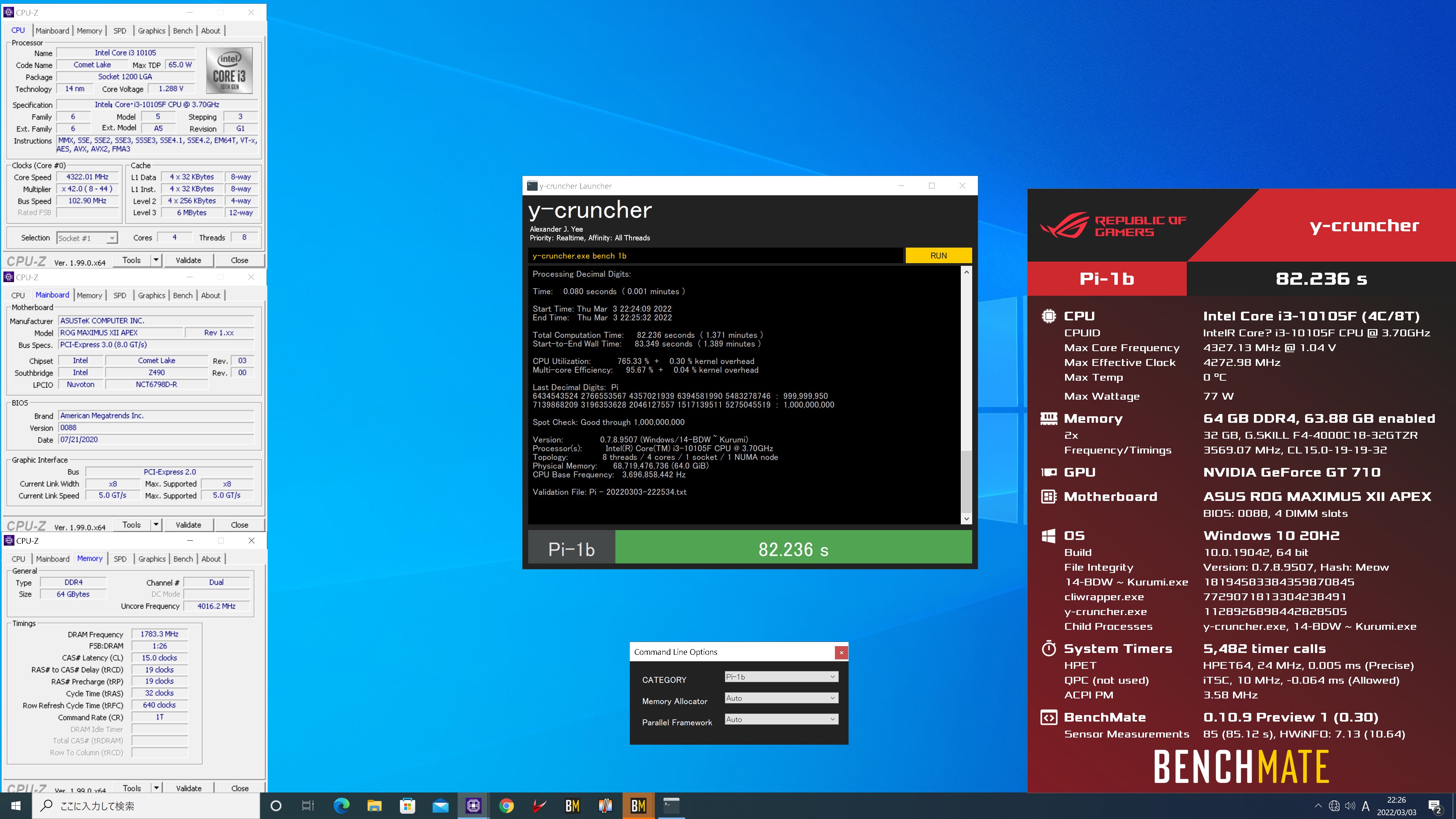Click Close button in top CPU-Z window
Viewport: 1456px width, 819px height.
click(240, 260)
